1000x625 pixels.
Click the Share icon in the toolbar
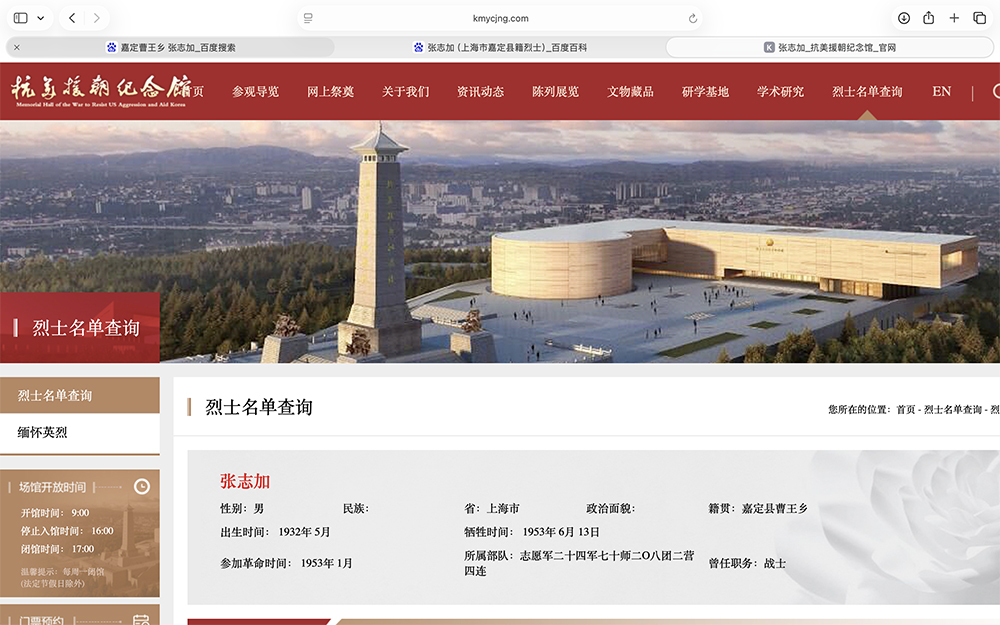929,18
